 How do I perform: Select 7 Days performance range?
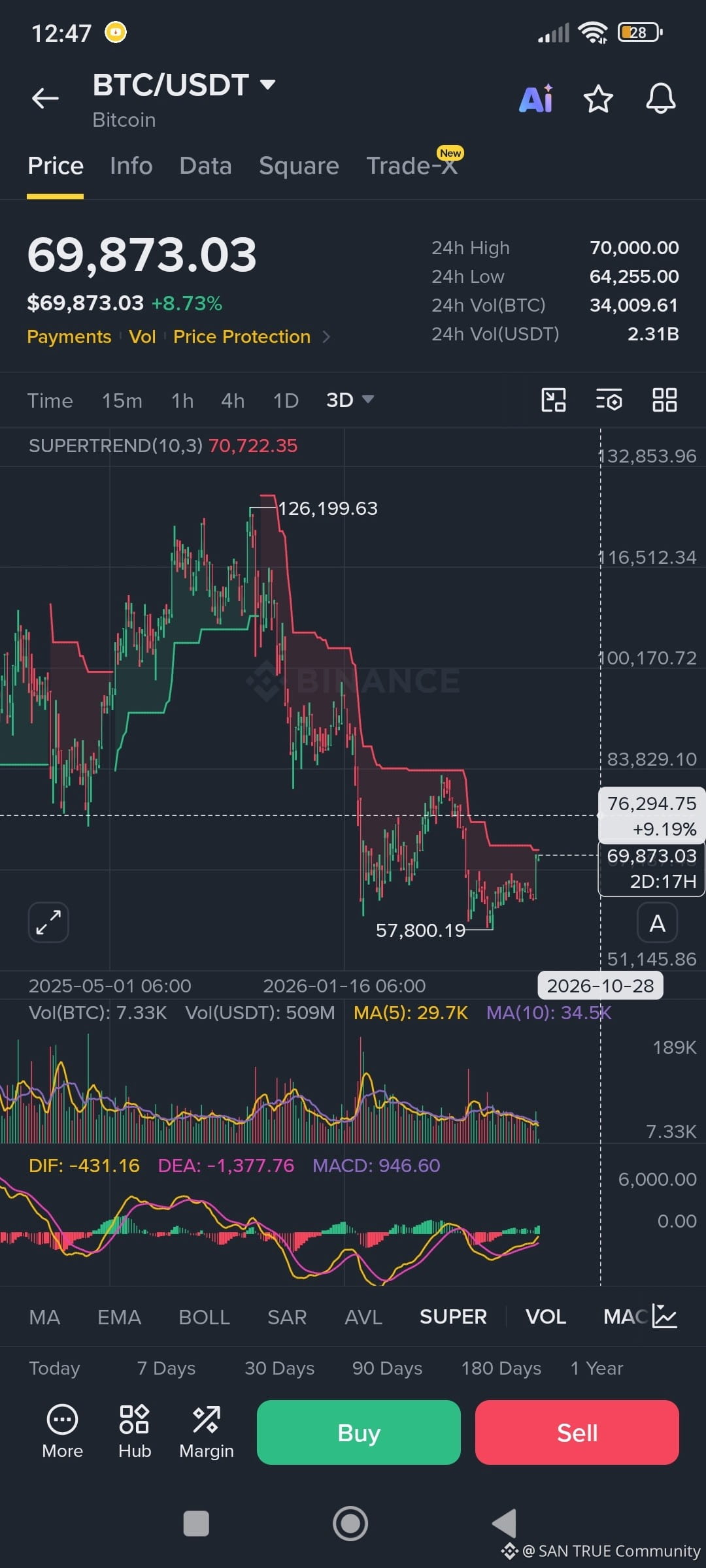(x=166, y=1368)
